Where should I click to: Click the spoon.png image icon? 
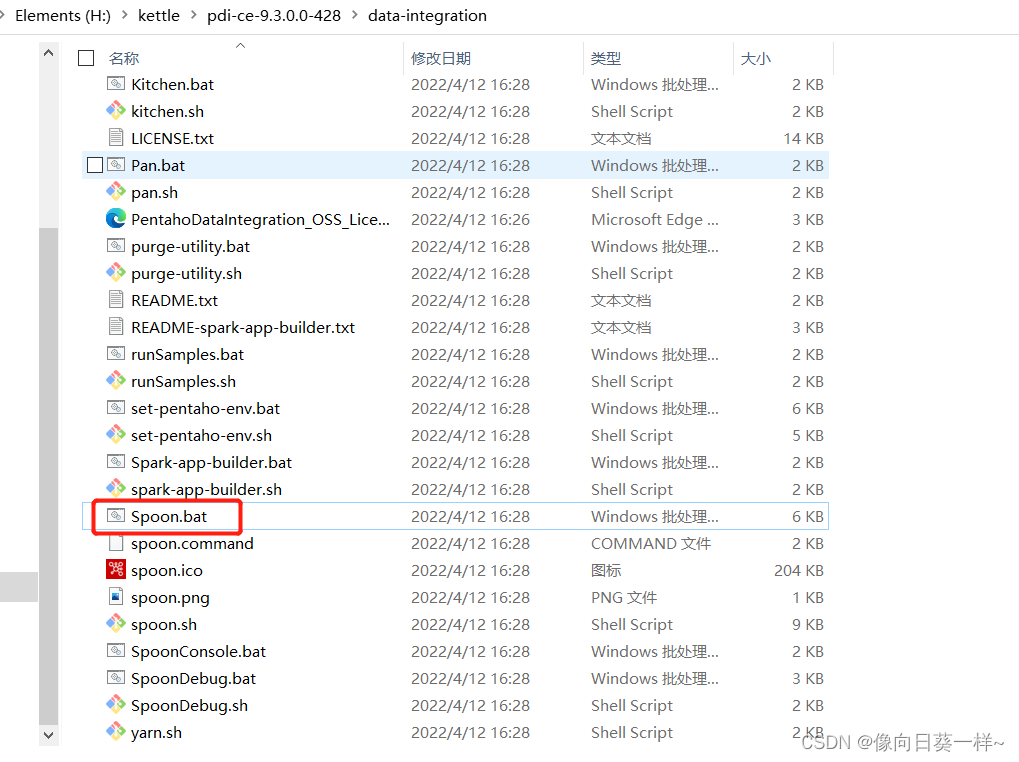tap(116, 597)
